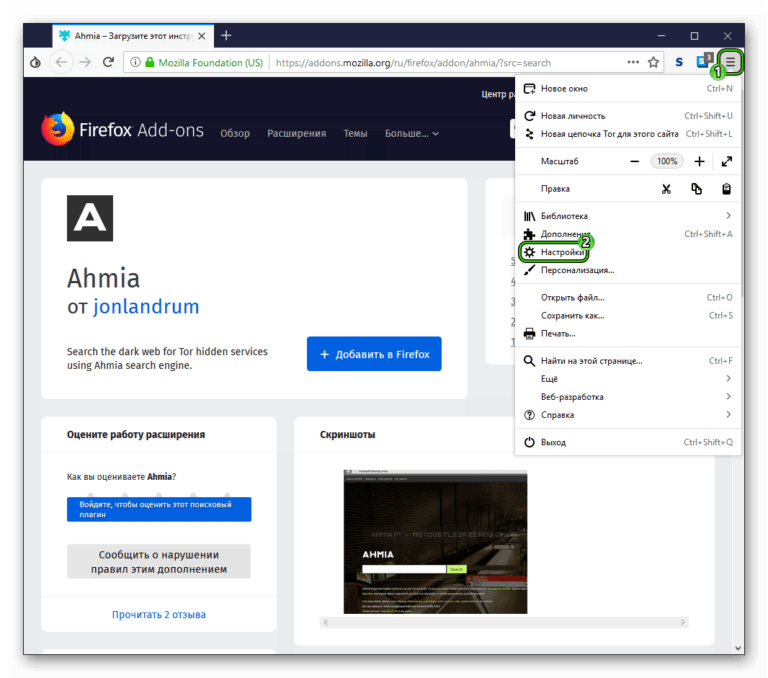Select Найти на этой странице...
Viewport: 768px width, 678px height.
click(x=628, y=361)
